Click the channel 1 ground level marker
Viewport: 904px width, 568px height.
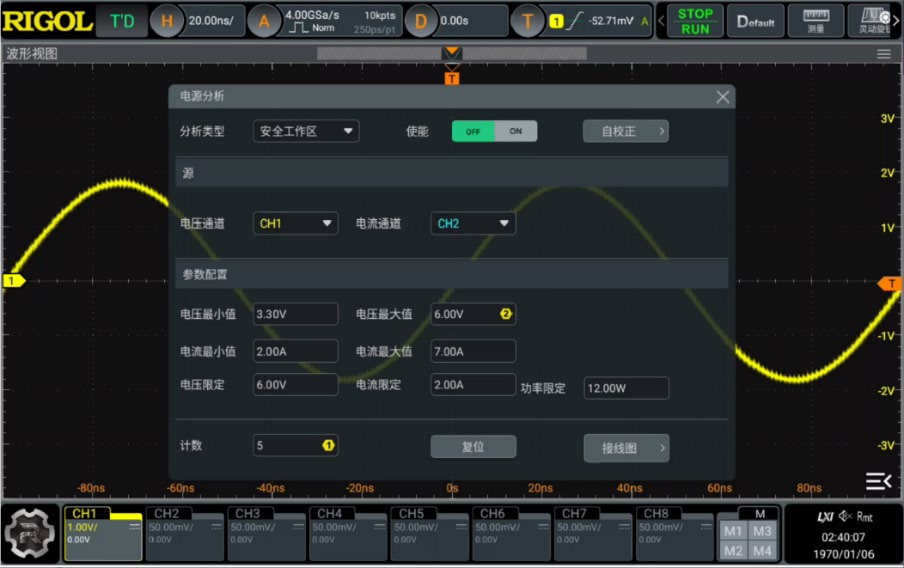click(x=14, y=281)
